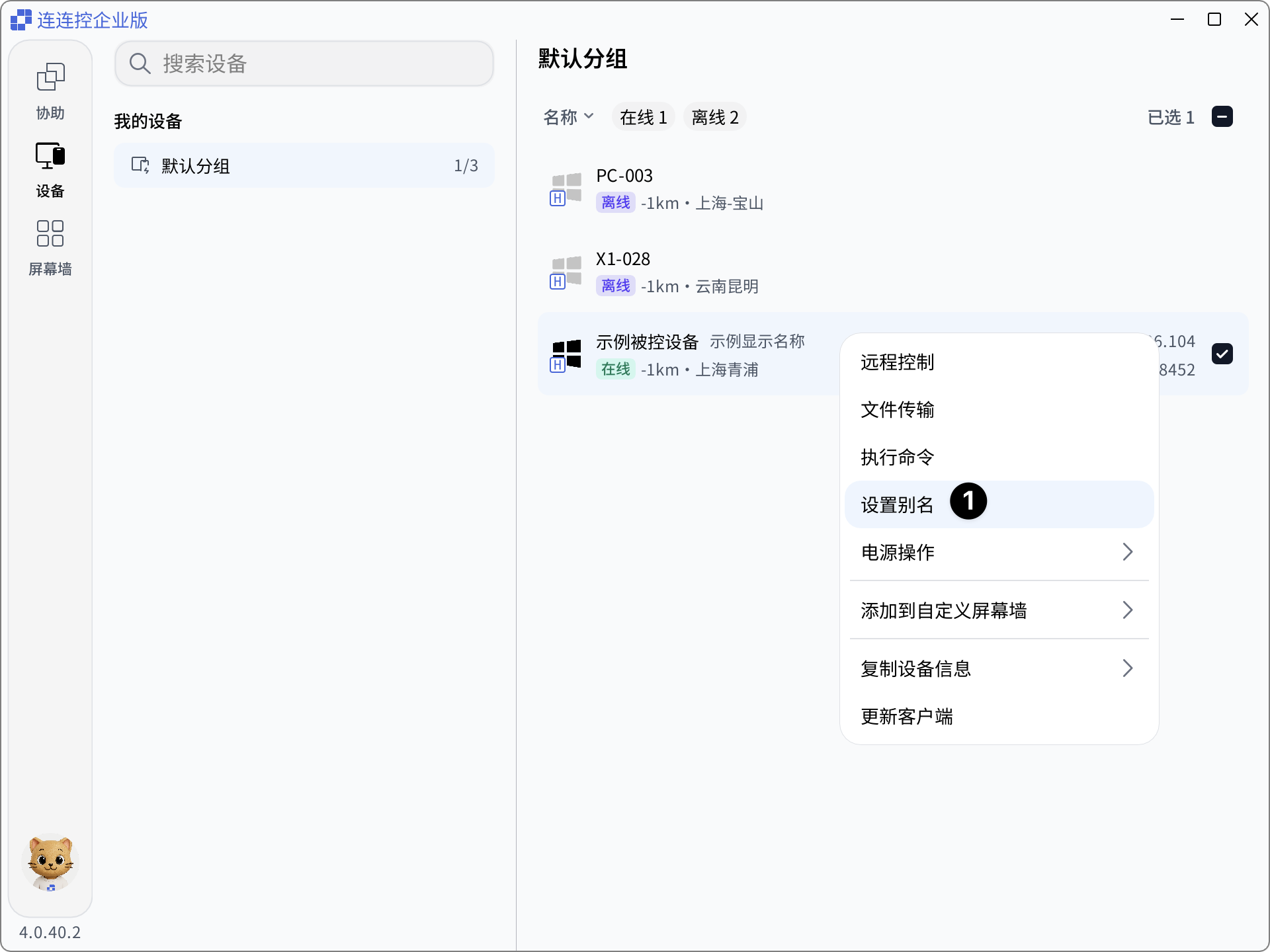Click the 默认分组 panel heading

coord(582,58)
